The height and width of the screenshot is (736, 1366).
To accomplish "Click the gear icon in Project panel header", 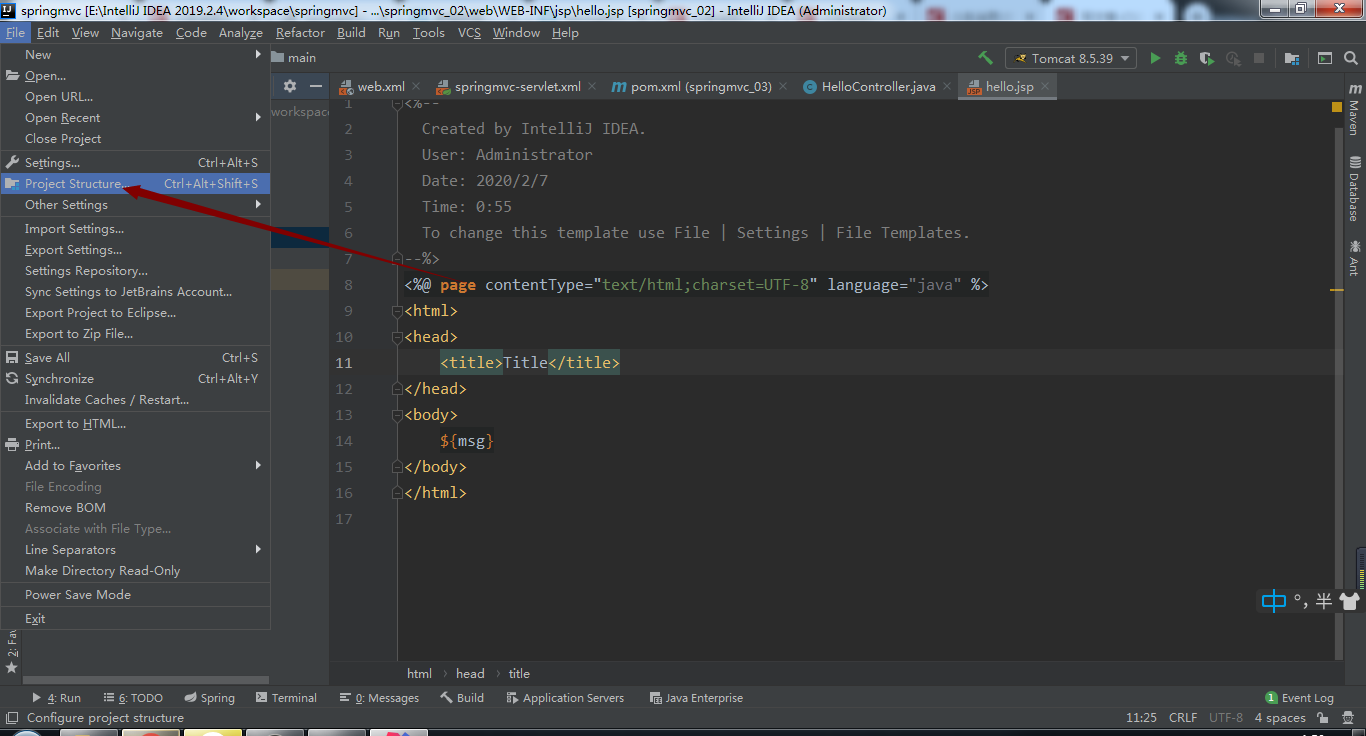I will [290, 86].
